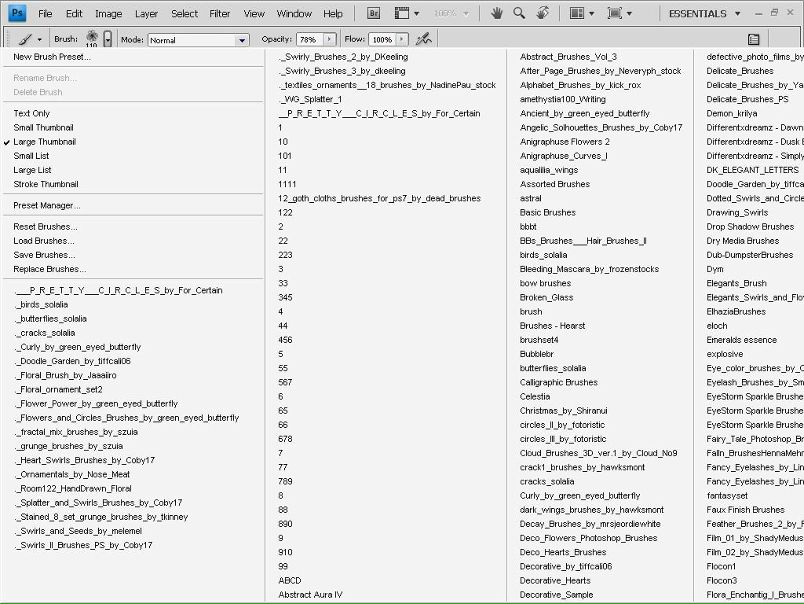Select the Rotate View tool
This screenshot has width=804, height=604.
coord(542,13)
